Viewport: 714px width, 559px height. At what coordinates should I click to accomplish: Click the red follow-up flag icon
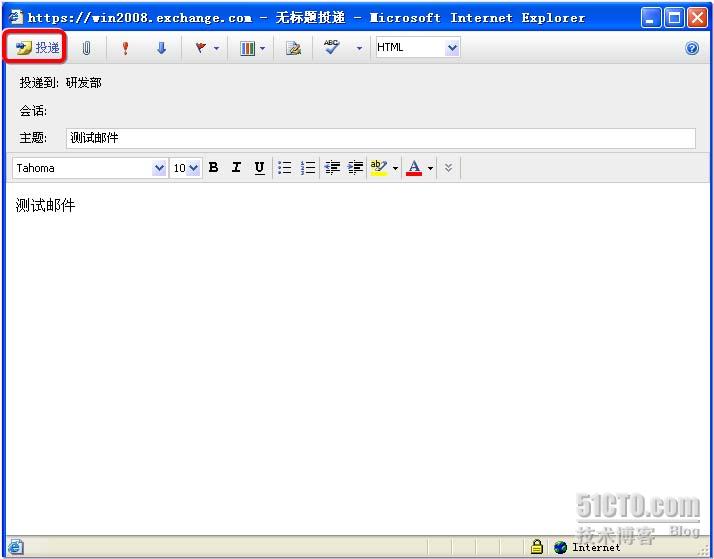200,48
